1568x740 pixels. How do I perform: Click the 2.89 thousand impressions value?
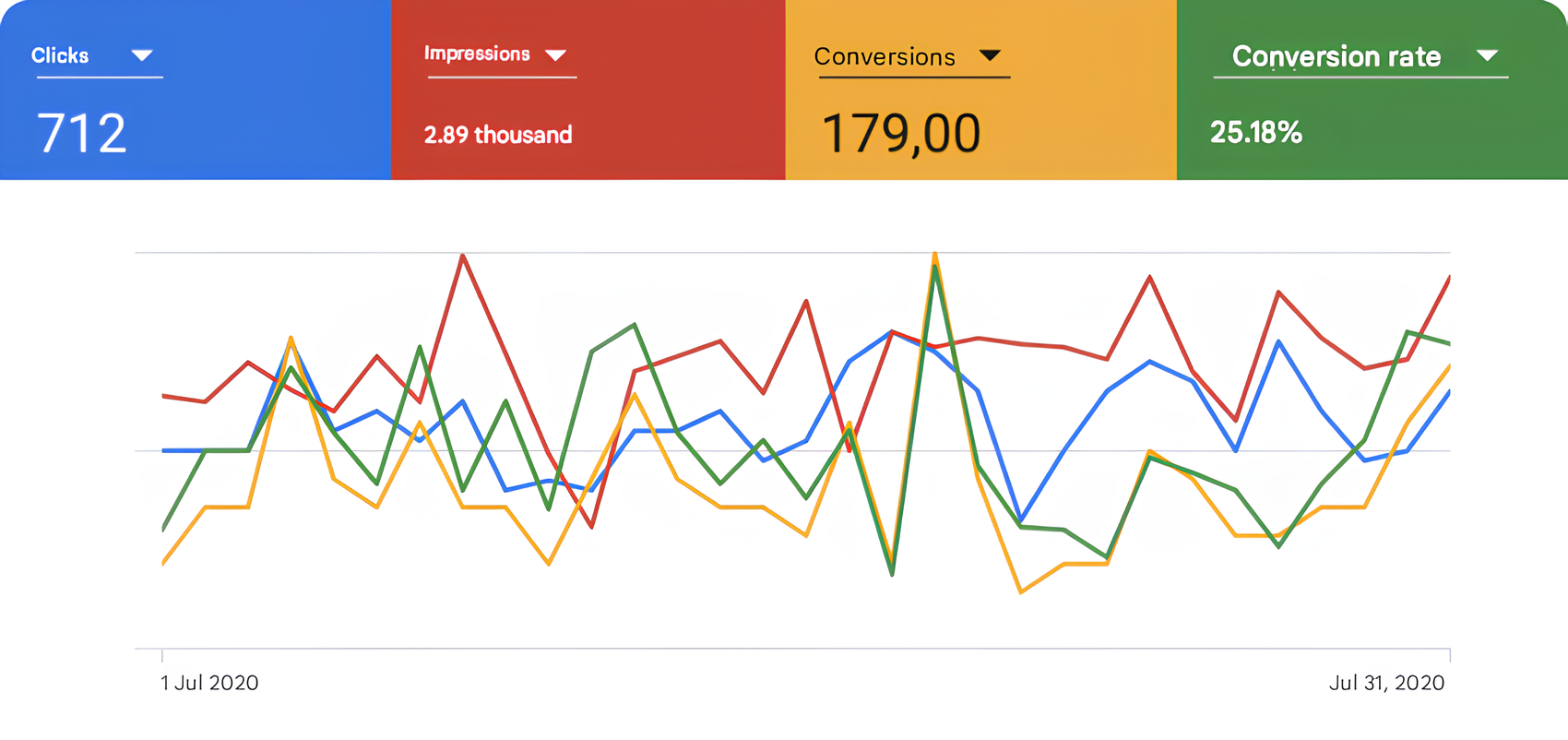498,135
